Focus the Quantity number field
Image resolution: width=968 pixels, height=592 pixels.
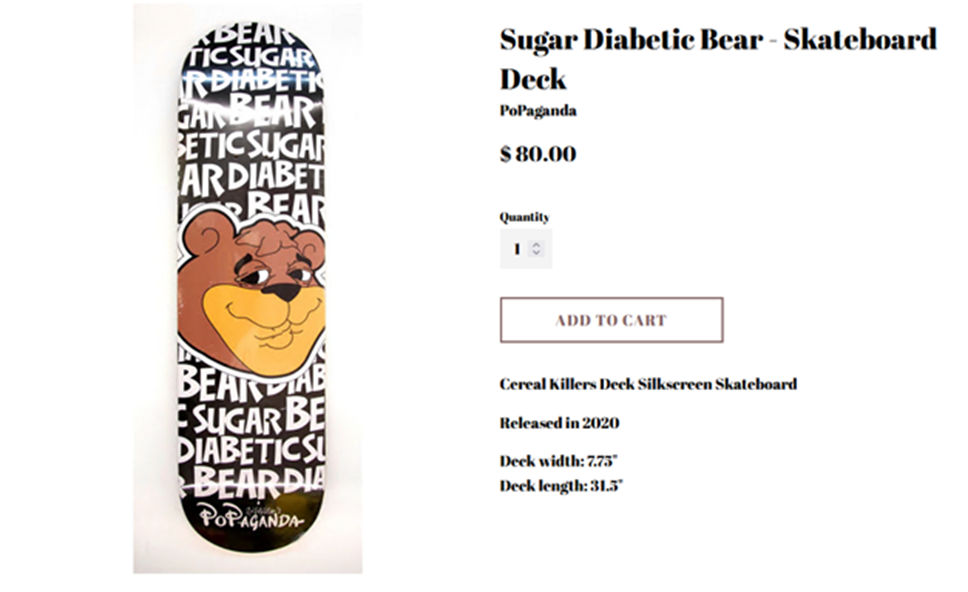click(516, 249)
